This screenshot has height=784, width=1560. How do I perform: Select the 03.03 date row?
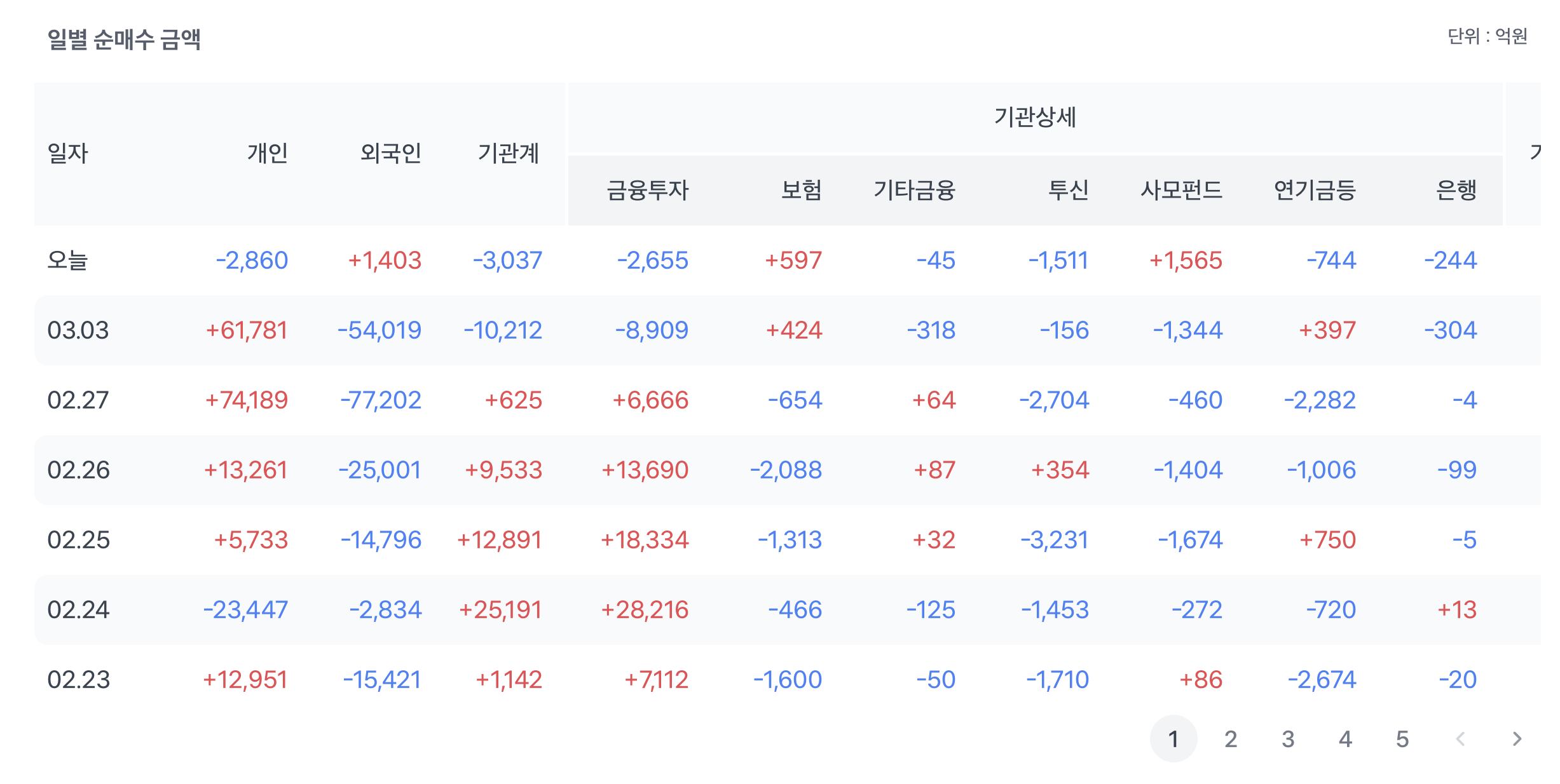coord(78,330)
